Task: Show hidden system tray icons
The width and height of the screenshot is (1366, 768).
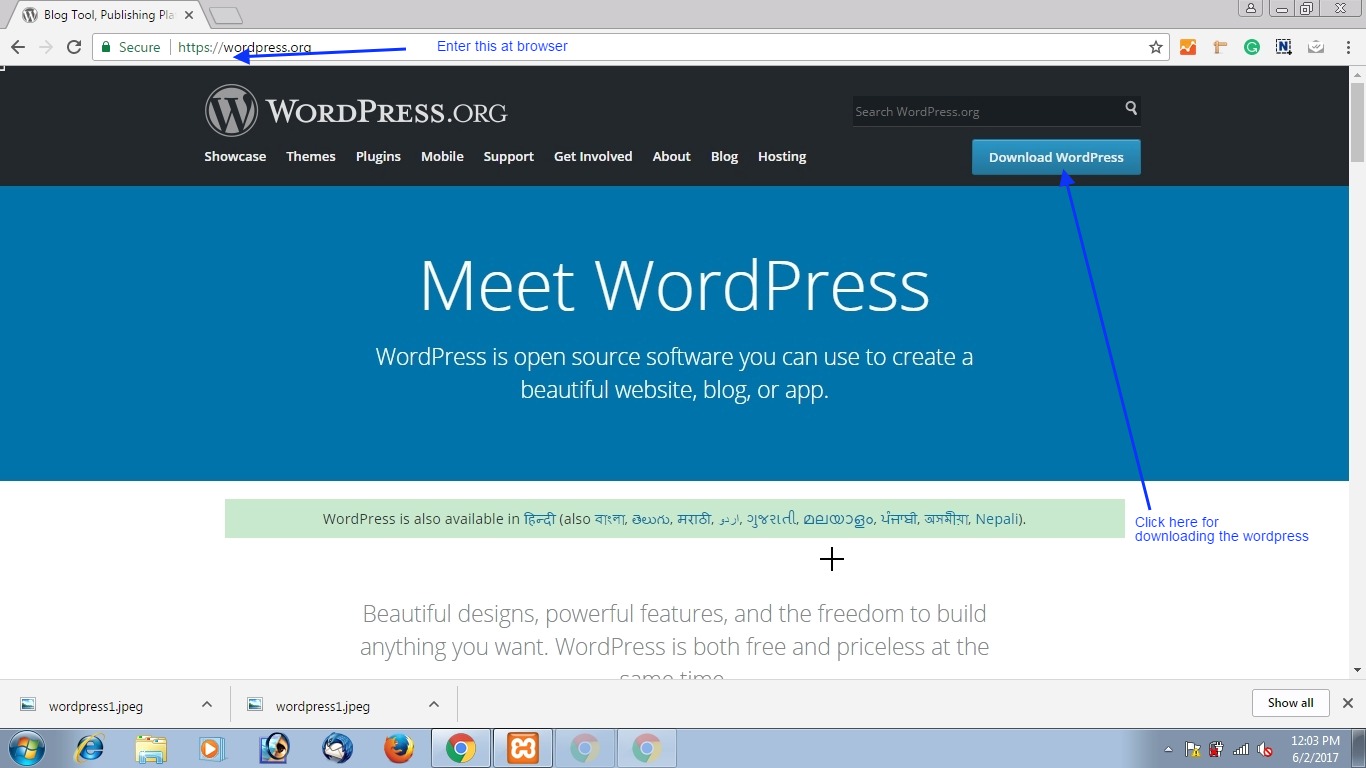Action: point(1168,749)
